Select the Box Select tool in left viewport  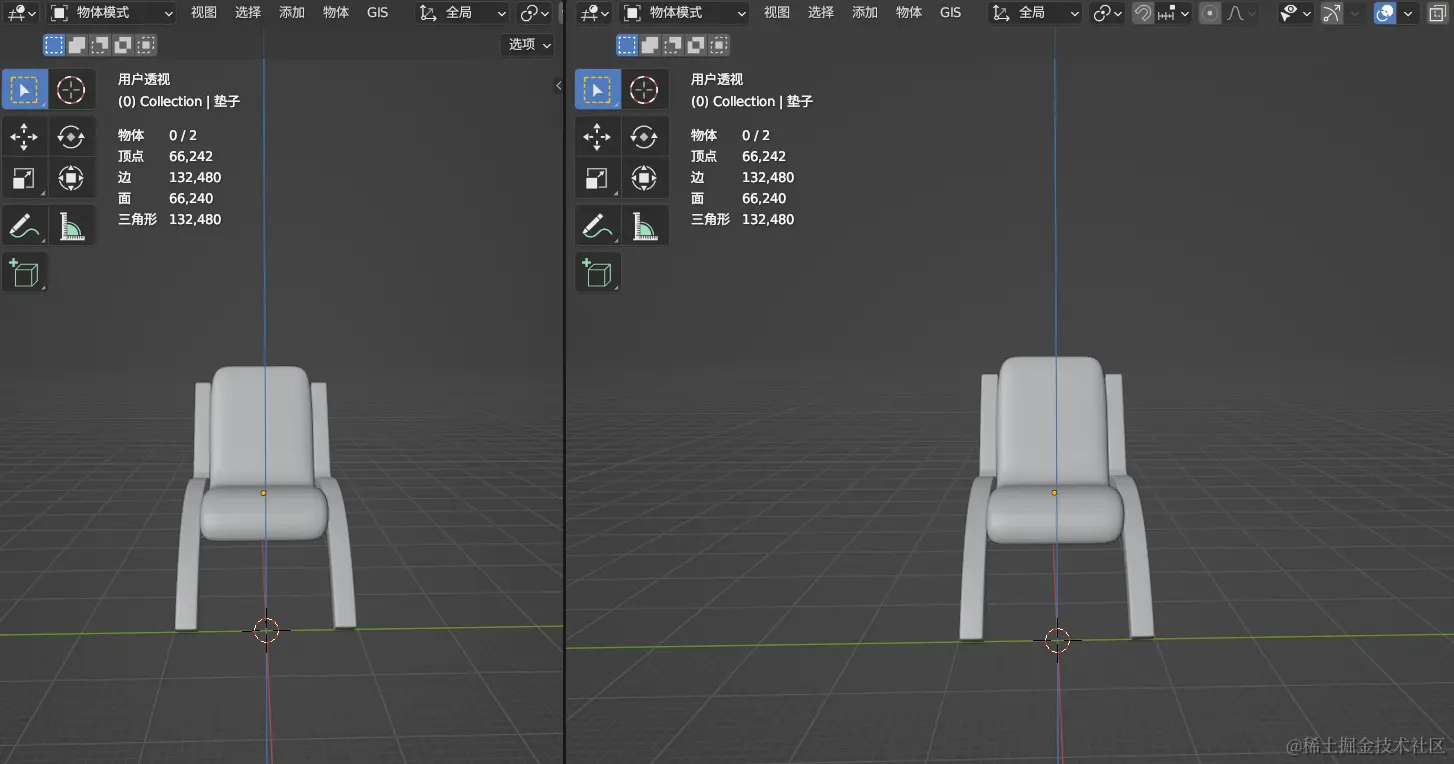tap(24, 90)
